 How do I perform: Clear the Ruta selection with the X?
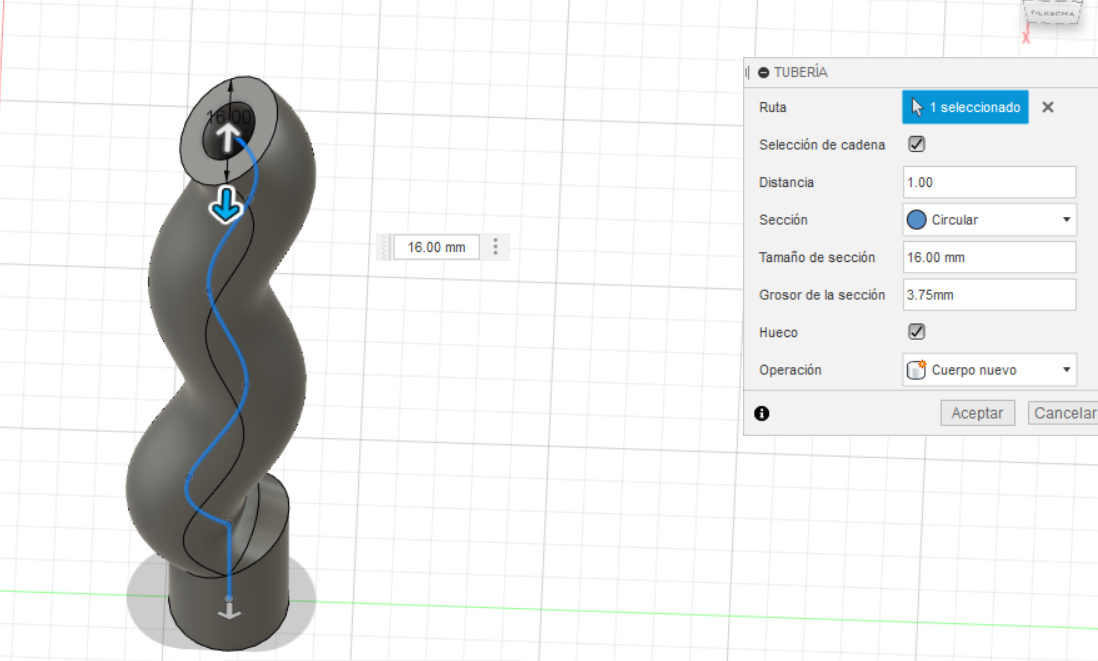tap(1048, 107)
